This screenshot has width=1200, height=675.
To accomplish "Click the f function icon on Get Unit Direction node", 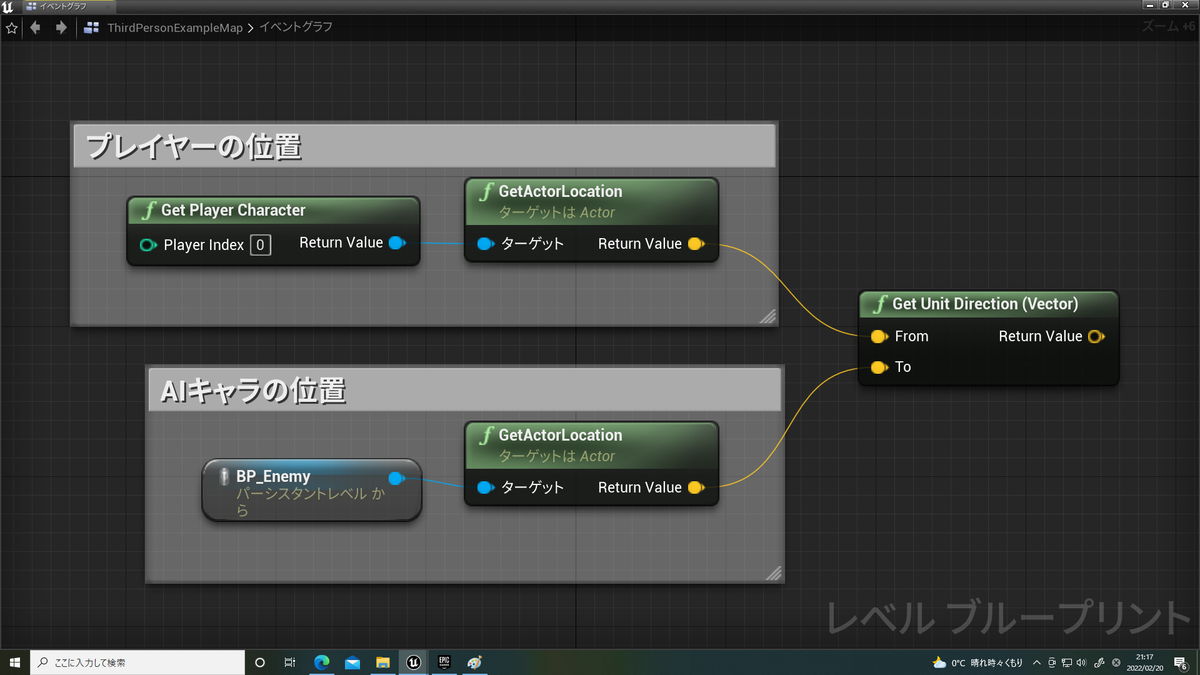I will point(880,303).
